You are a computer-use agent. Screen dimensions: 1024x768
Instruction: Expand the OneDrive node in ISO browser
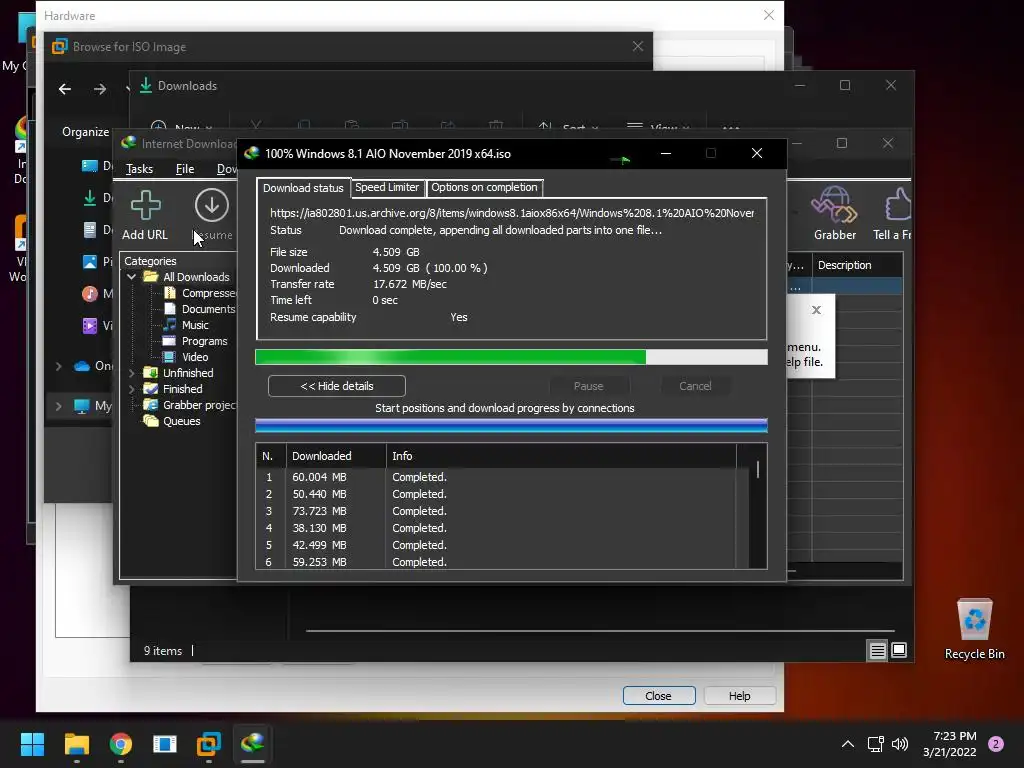click(x=58, y=366)
